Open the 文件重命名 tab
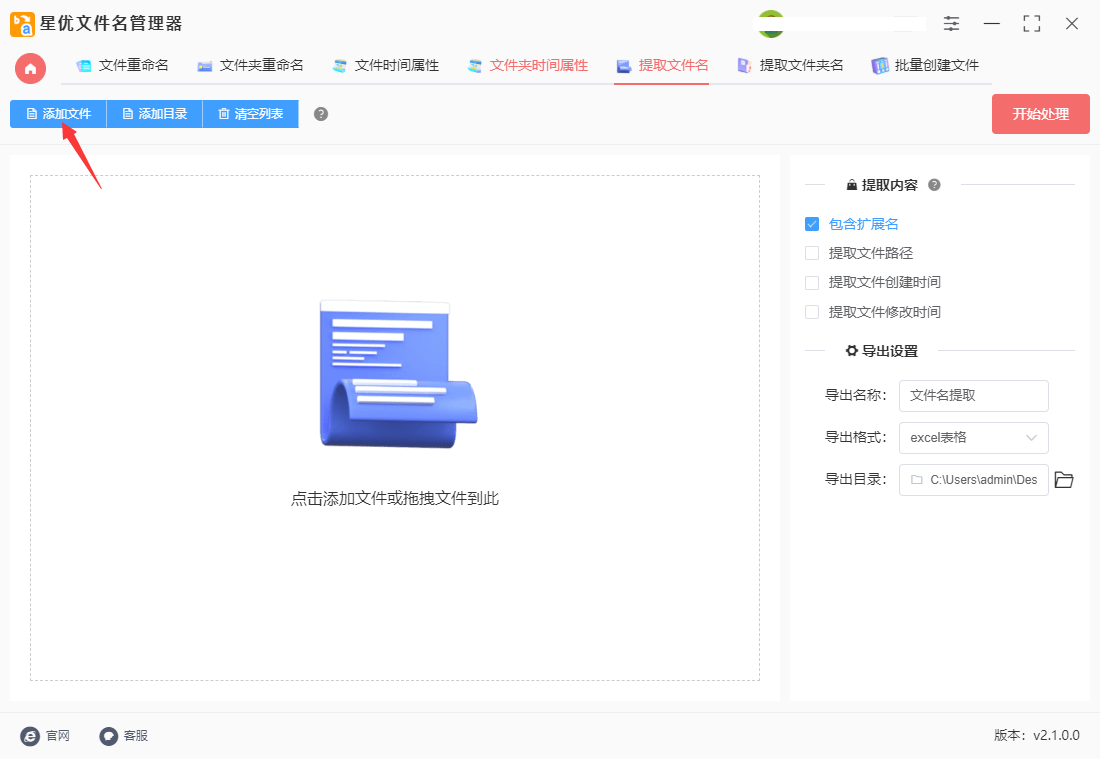This screenshot has height=760, width=1100. click(123, 66)
